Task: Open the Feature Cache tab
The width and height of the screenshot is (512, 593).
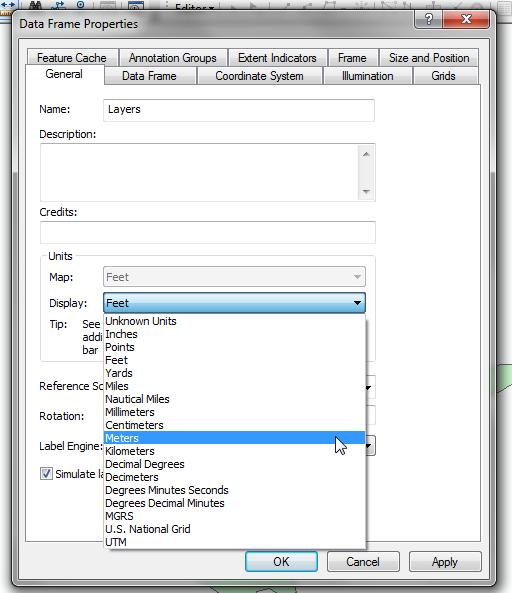Action: [x=72, y=58]
